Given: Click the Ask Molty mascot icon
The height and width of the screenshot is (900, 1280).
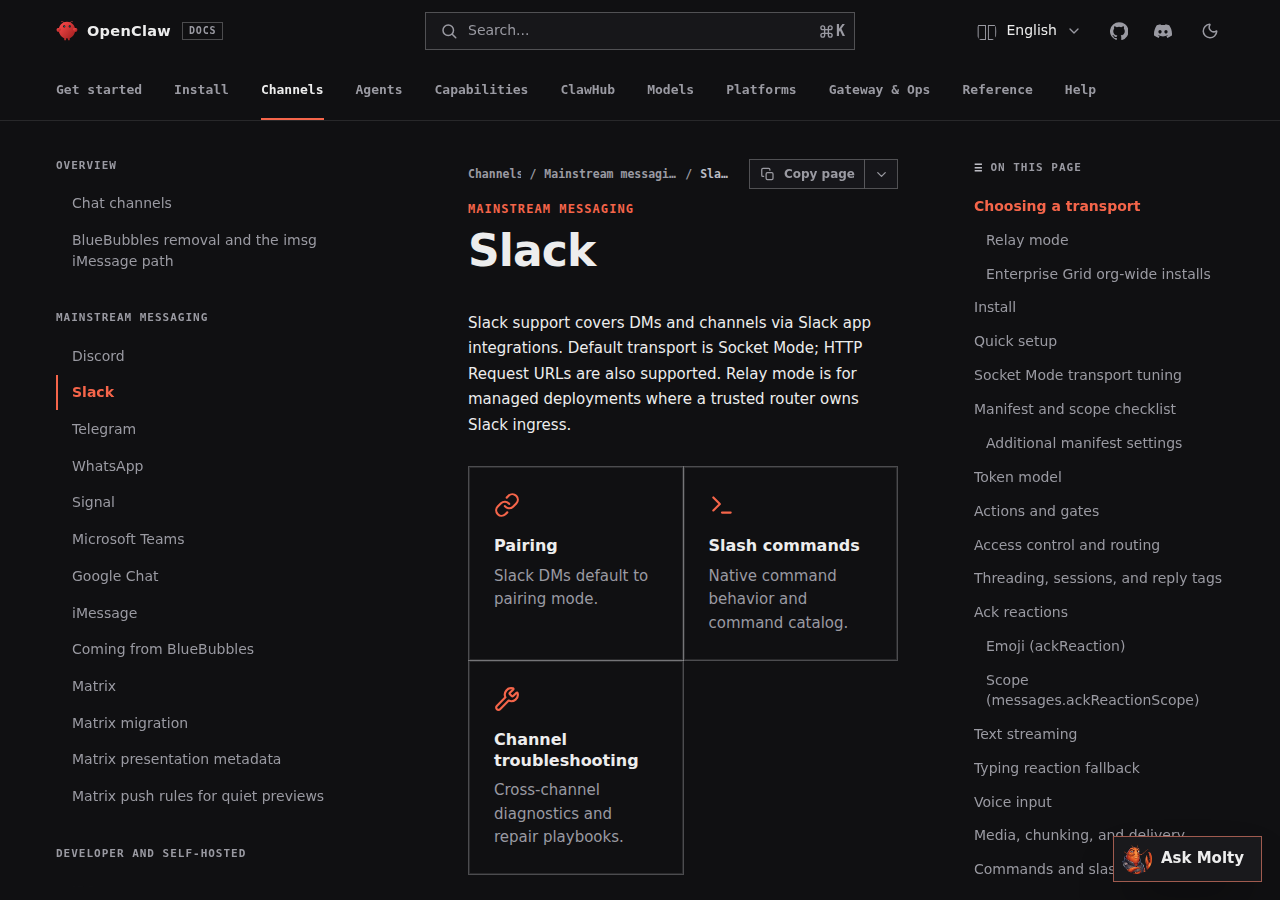Looking at the screenshot, I should (1137, 859).
